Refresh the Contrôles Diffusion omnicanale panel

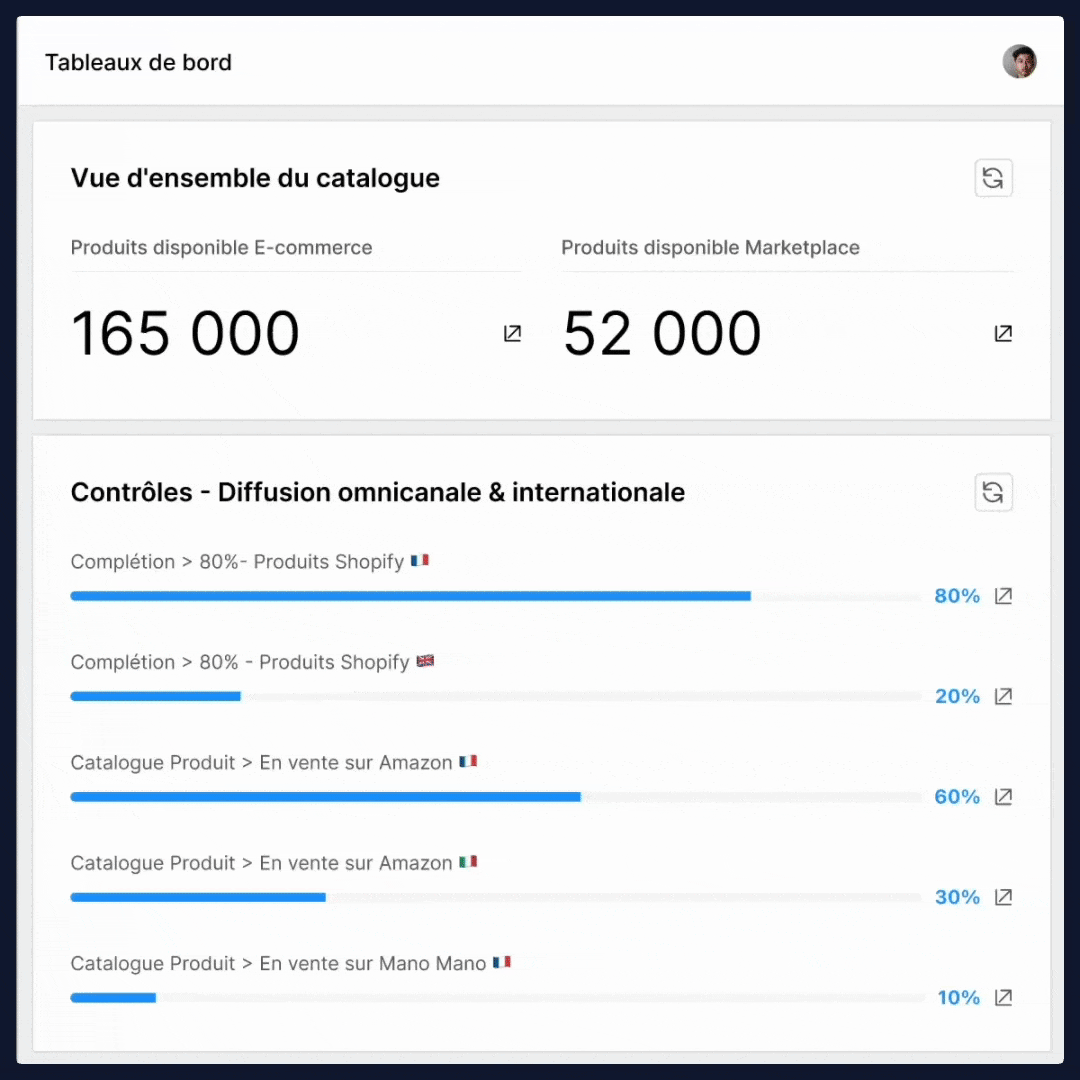coord(993,492)
